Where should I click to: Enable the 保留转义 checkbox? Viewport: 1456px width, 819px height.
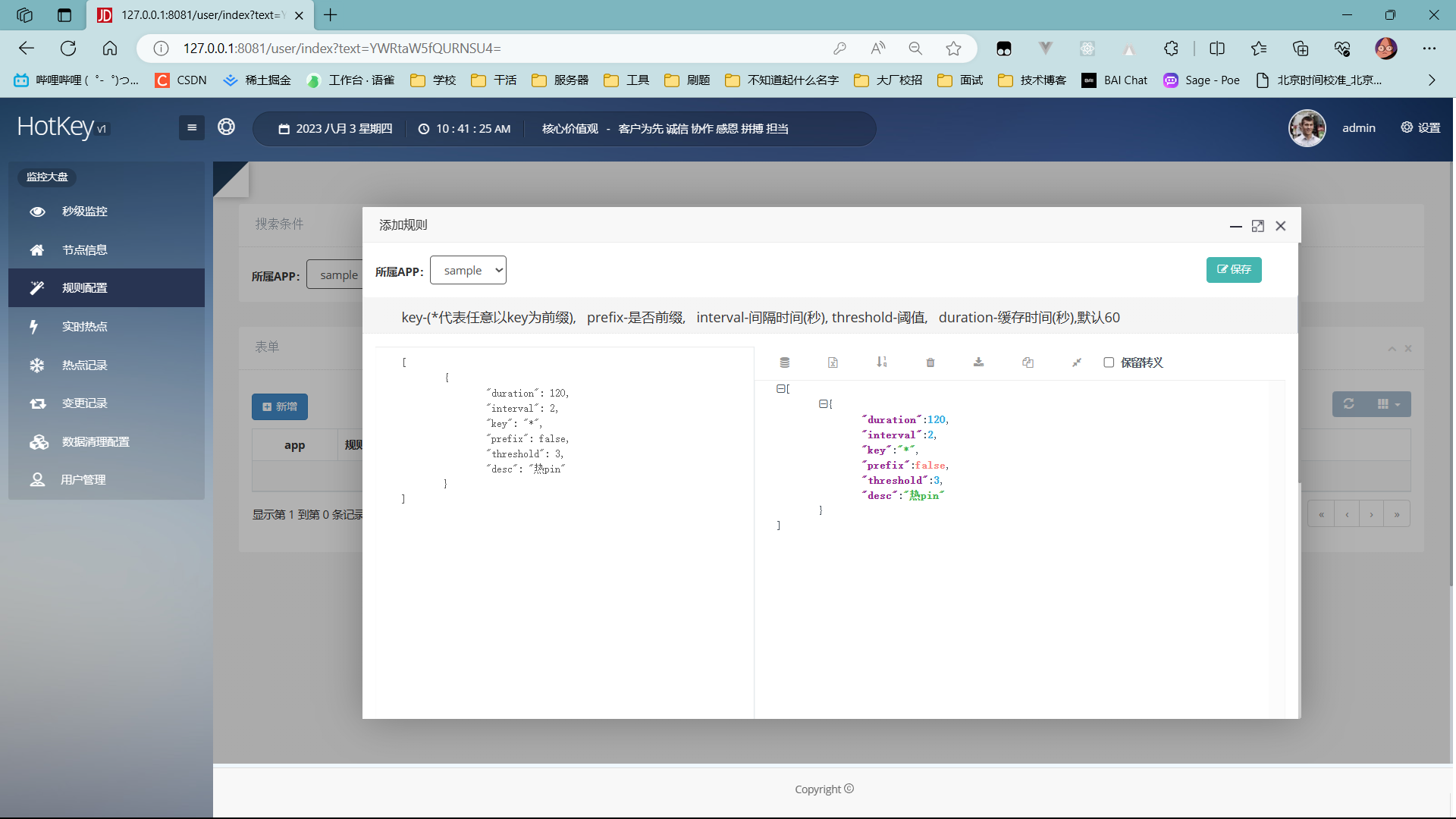1109,362
